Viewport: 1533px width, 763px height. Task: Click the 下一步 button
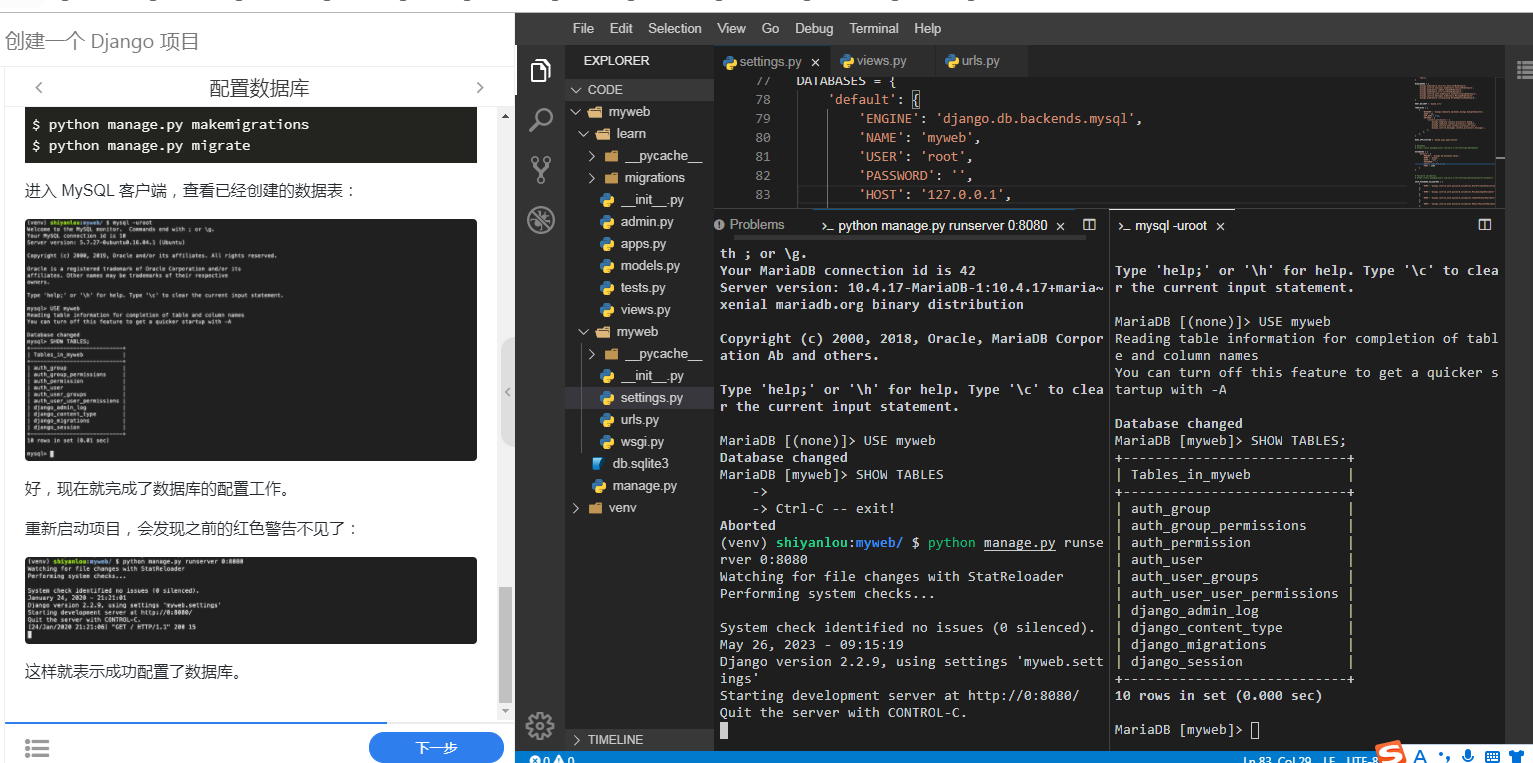pos(436,748)
